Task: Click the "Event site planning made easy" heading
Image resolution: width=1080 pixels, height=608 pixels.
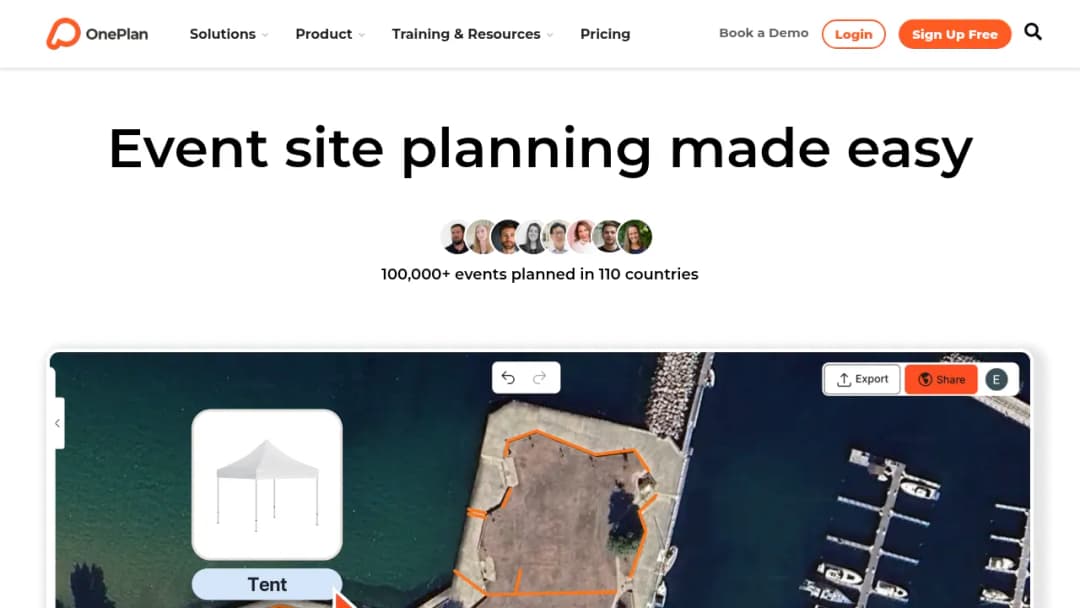Action: [540, 149]
